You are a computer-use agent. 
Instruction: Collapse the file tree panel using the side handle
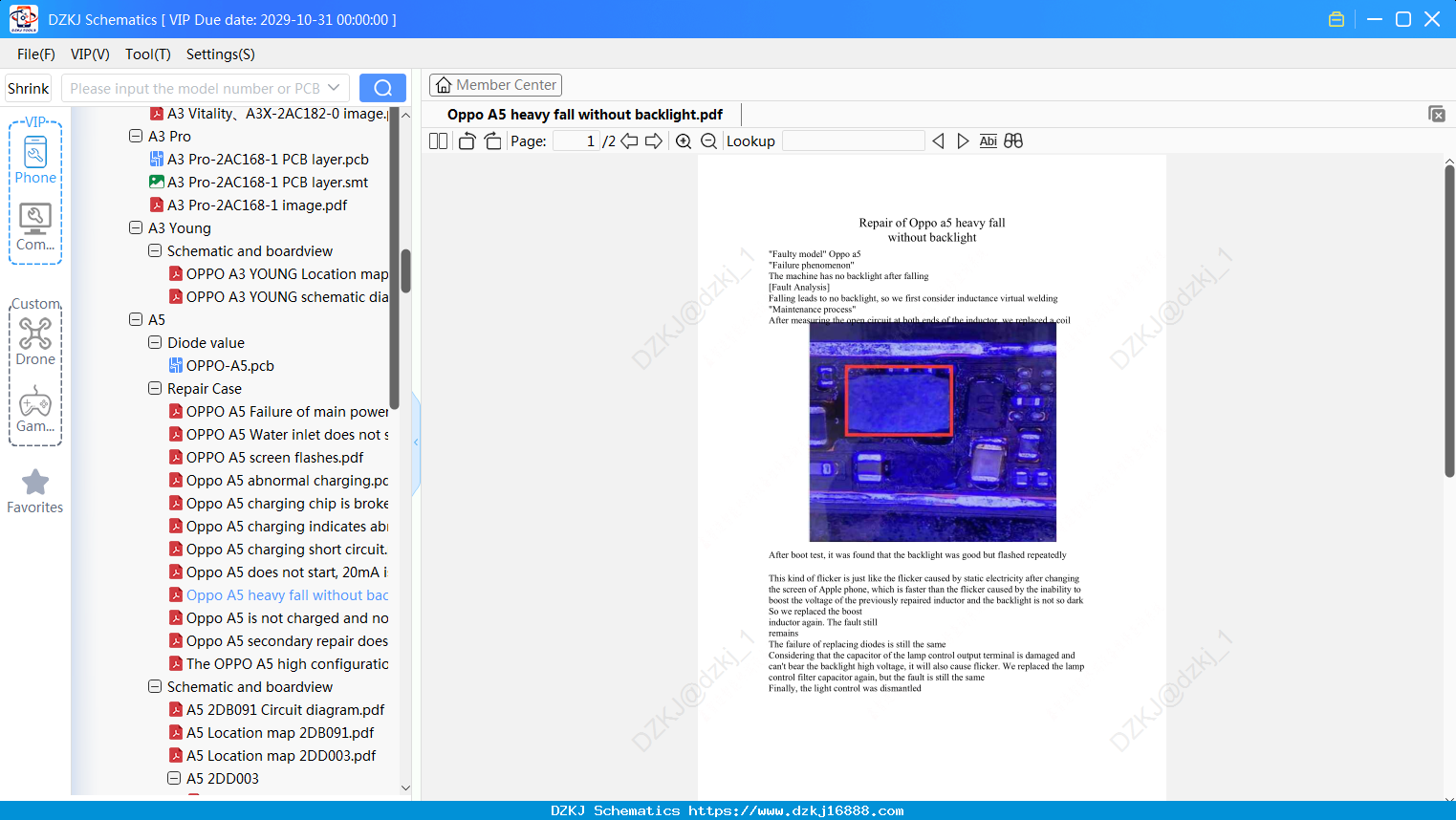click(416, 442)
